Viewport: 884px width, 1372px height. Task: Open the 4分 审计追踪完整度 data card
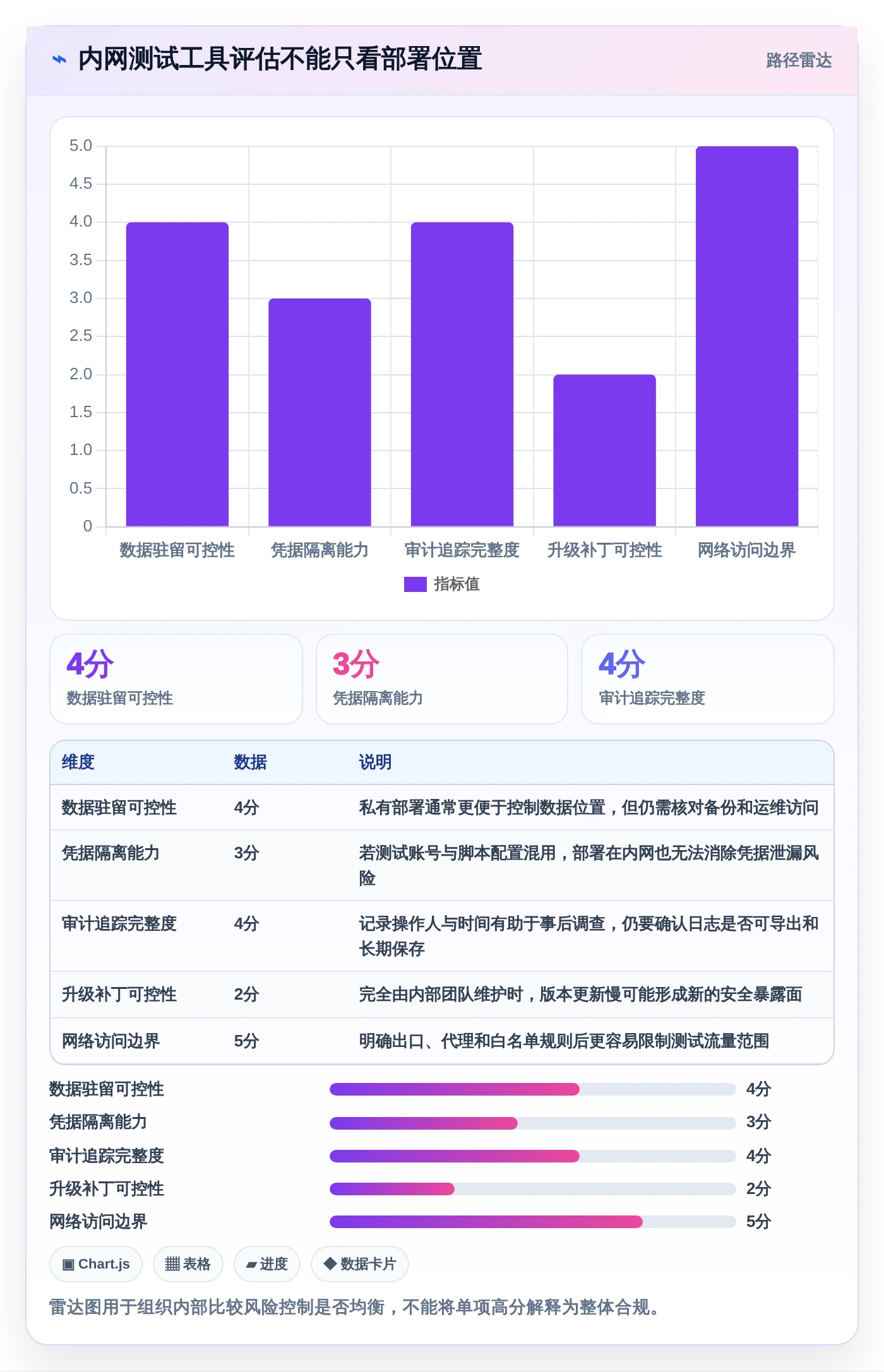(x=708, y=679)
